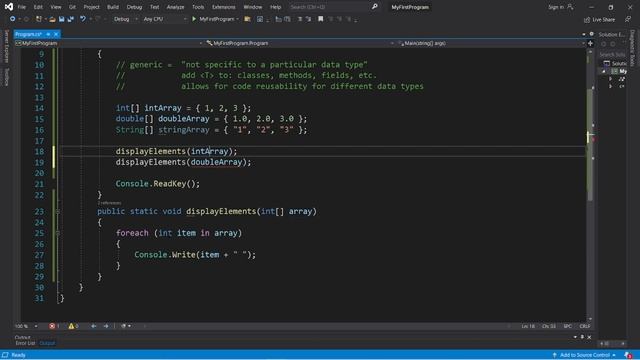Click the Send Feedback icon

(628, 19)
